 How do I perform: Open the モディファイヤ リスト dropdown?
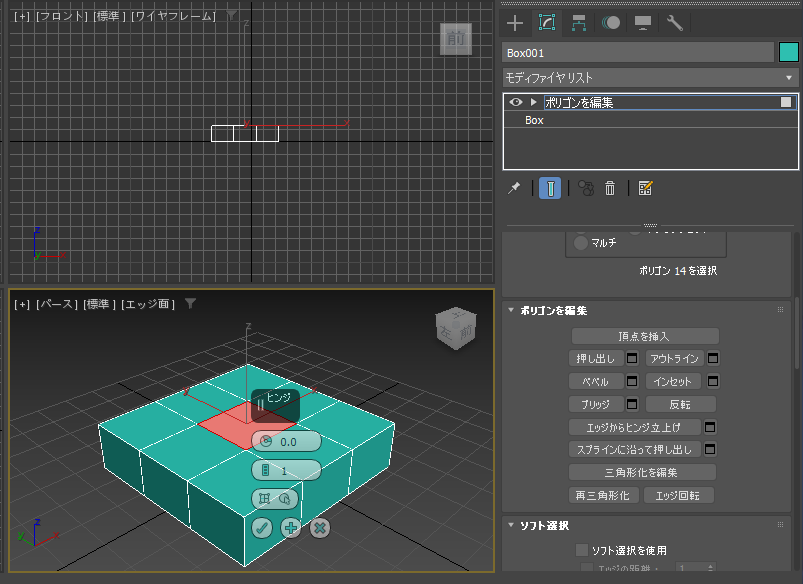[x=650, y=78]
